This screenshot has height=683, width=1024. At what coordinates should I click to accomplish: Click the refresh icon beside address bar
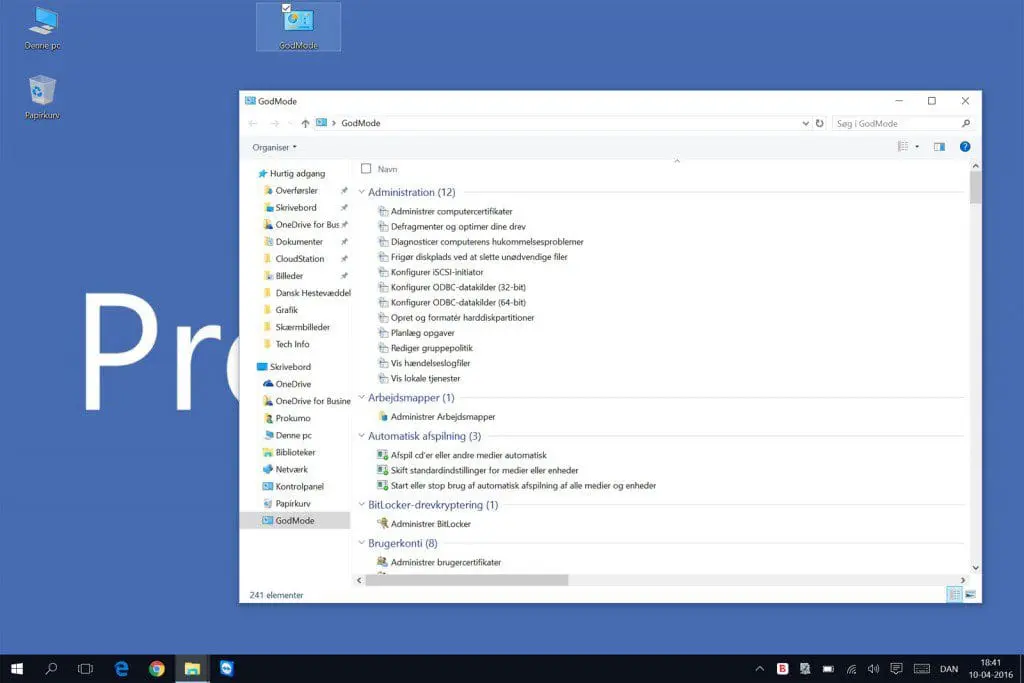pos(820,123)
